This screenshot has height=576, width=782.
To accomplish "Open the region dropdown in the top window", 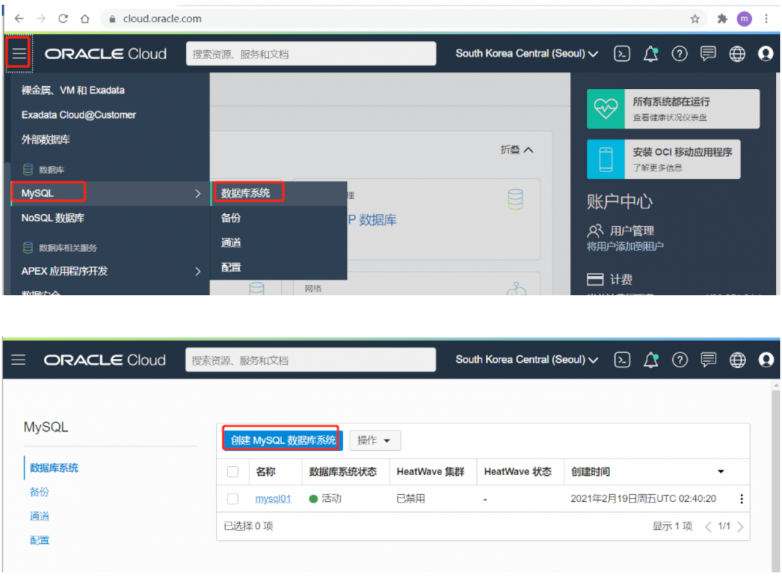I will (527, 53).
